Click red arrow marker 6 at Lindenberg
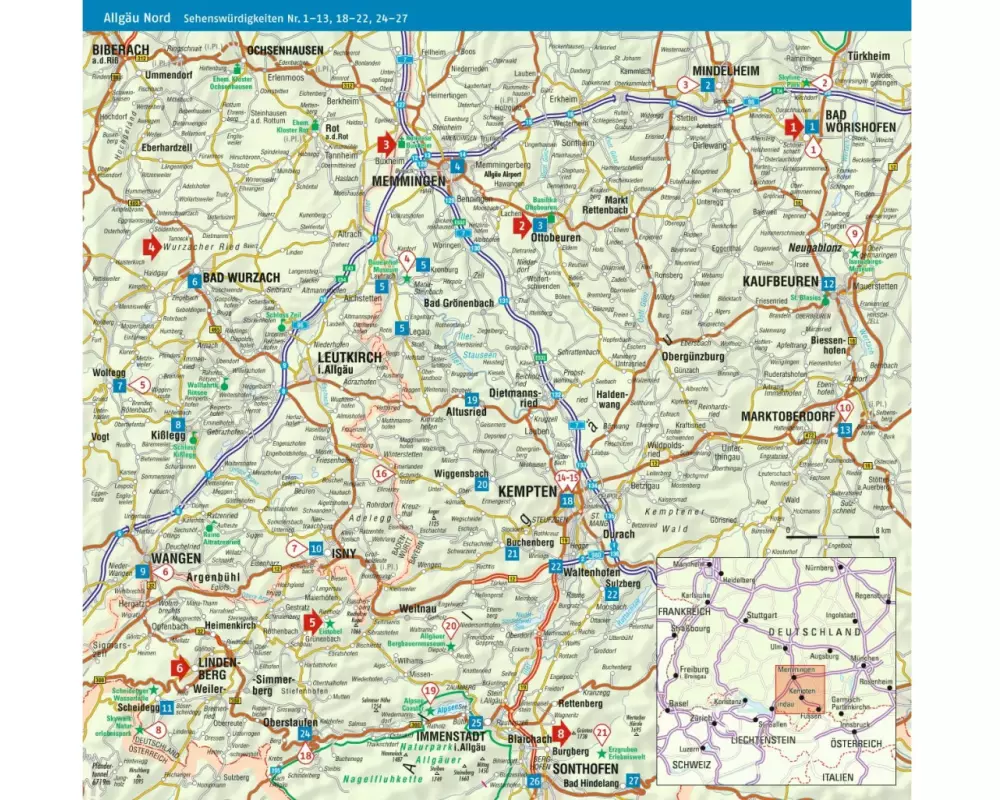Viewport: 1000px width, 800px height. 180,669
